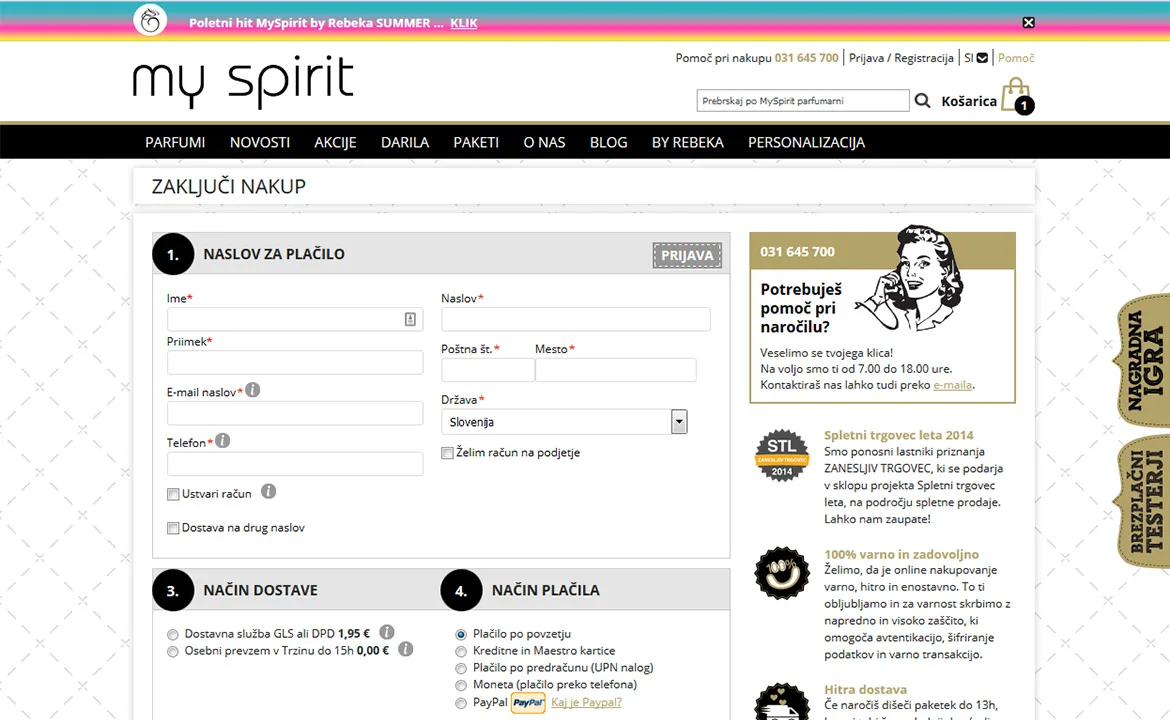
Task: Open the NOVOSTI menu
Action: tap(260, 142)
